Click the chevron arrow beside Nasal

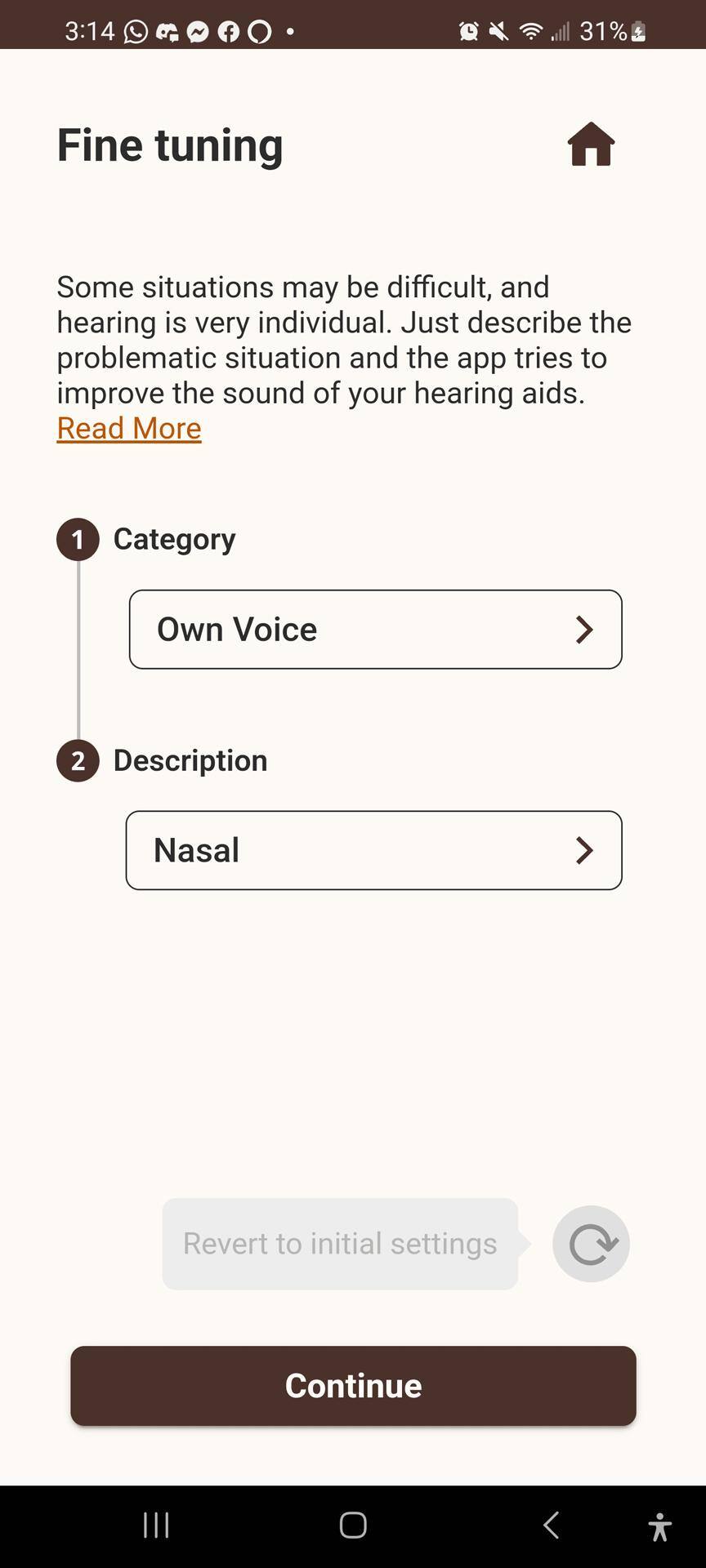click(x=584, y=850)
